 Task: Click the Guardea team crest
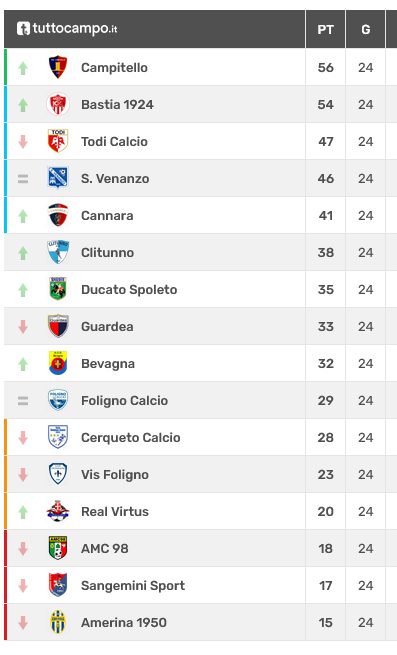[58, 326]
